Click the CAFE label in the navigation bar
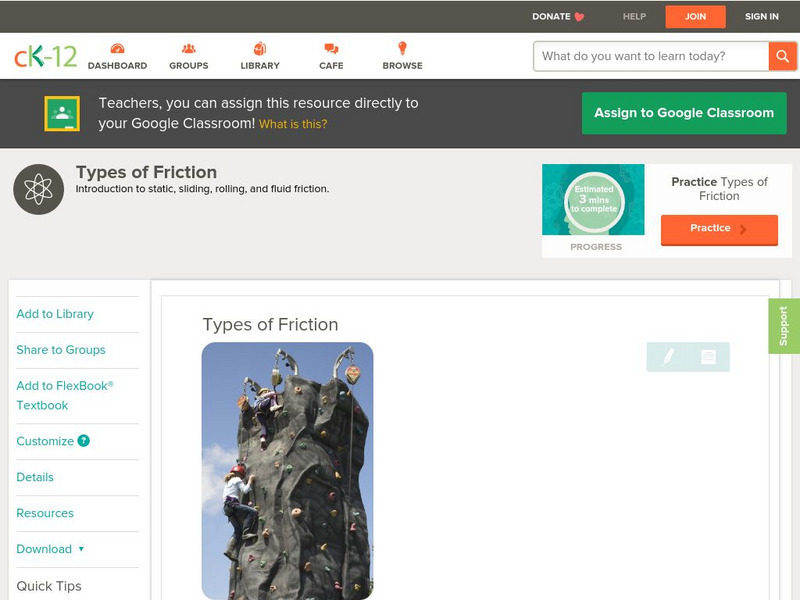Screen dimensions: 800x600 (x=331, y=66)
